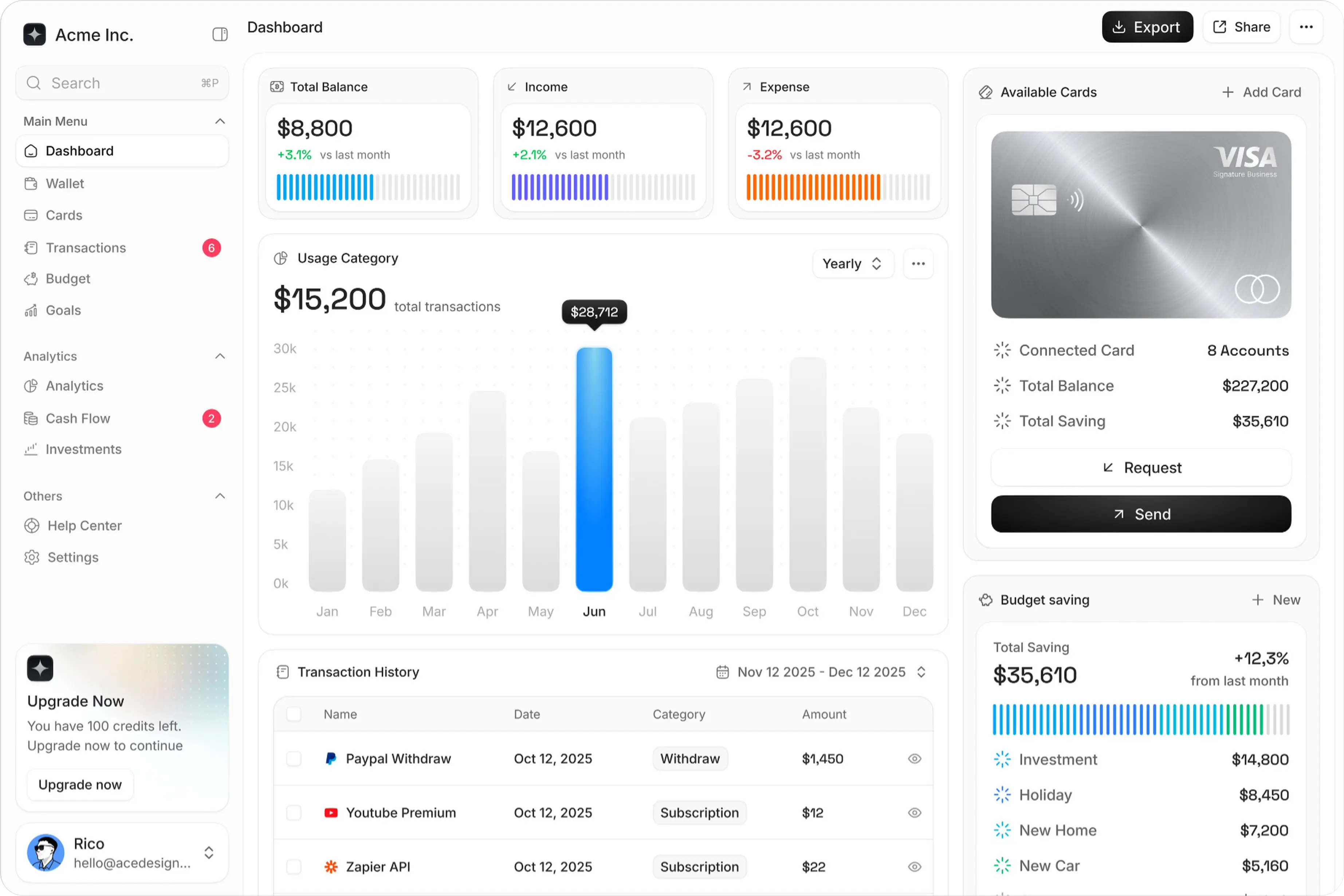Toggle the sidebar collapse icon
The width and height of the screenshot is (1344, 896).
[x=220, y=34]
